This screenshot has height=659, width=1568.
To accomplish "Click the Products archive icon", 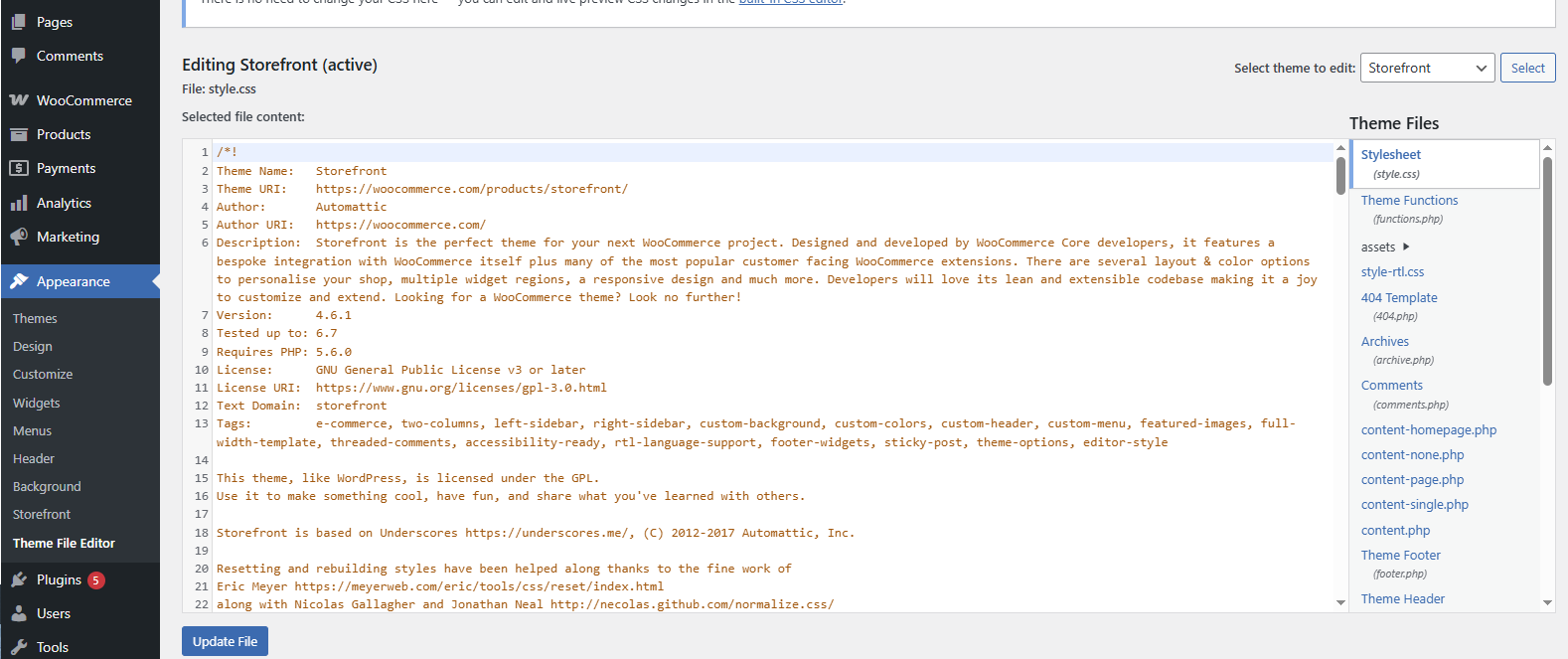I will (19, 134).
